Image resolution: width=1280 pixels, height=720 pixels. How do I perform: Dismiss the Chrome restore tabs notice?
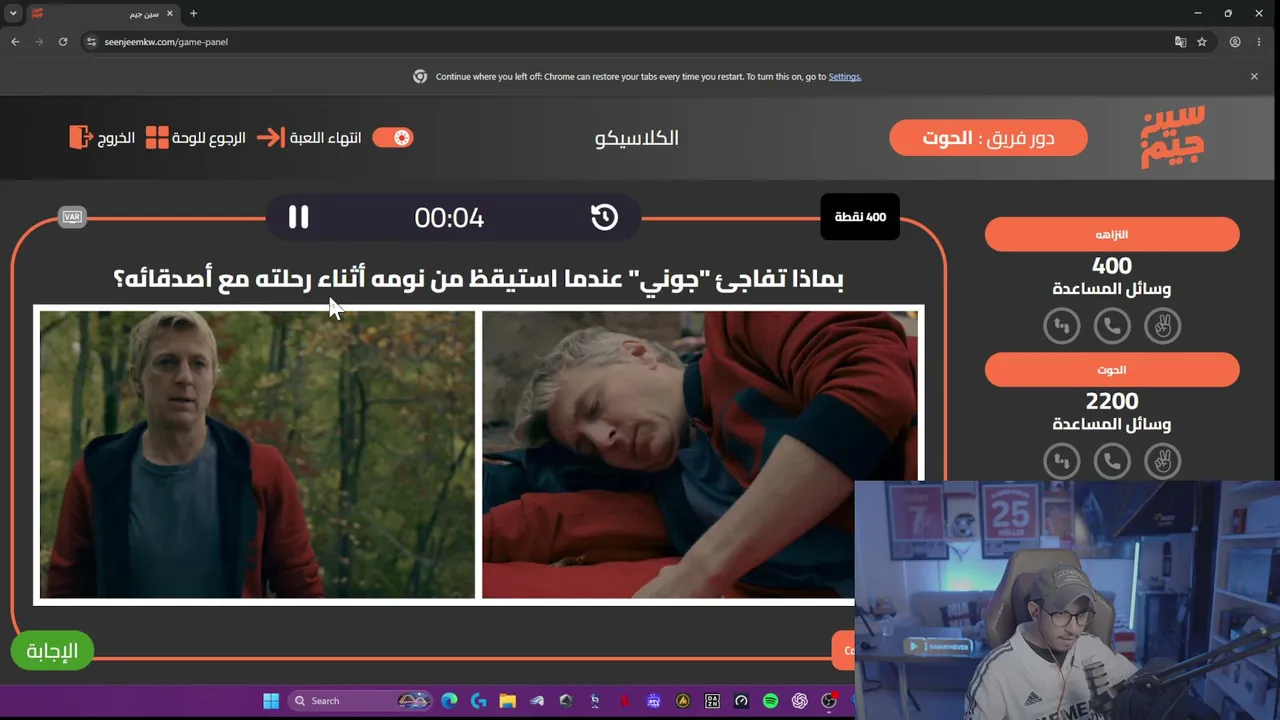(1254, 76)
